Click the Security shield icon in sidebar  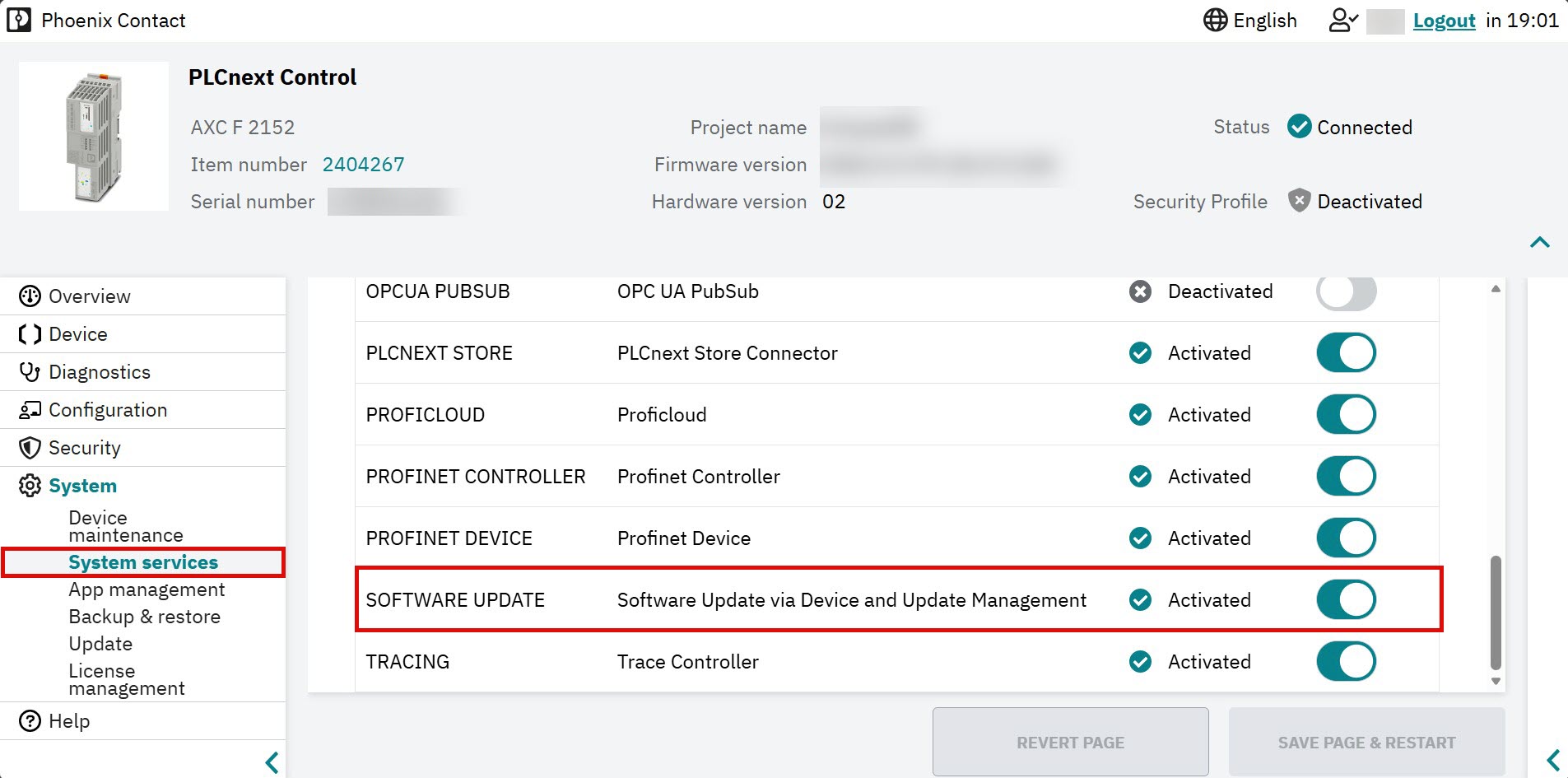[x=30, y=448]
